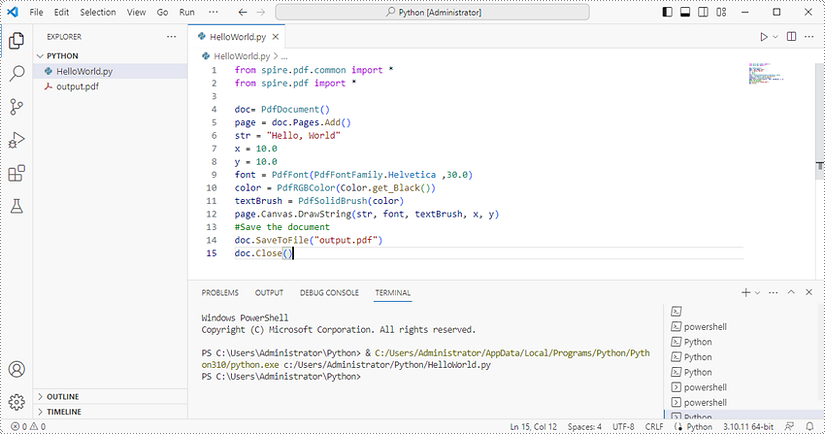Open the notifications bell in status bar
825x434 pixels.
[810, 427]
